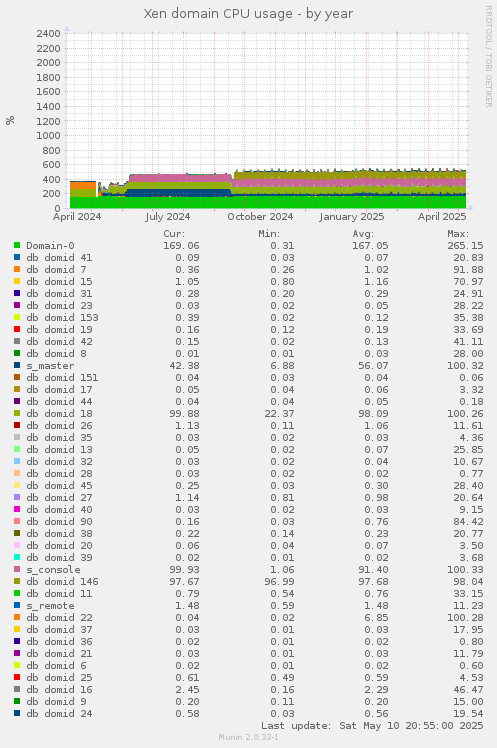
Task: Click the s_console current value '99.93'
Action: [184, 570]
